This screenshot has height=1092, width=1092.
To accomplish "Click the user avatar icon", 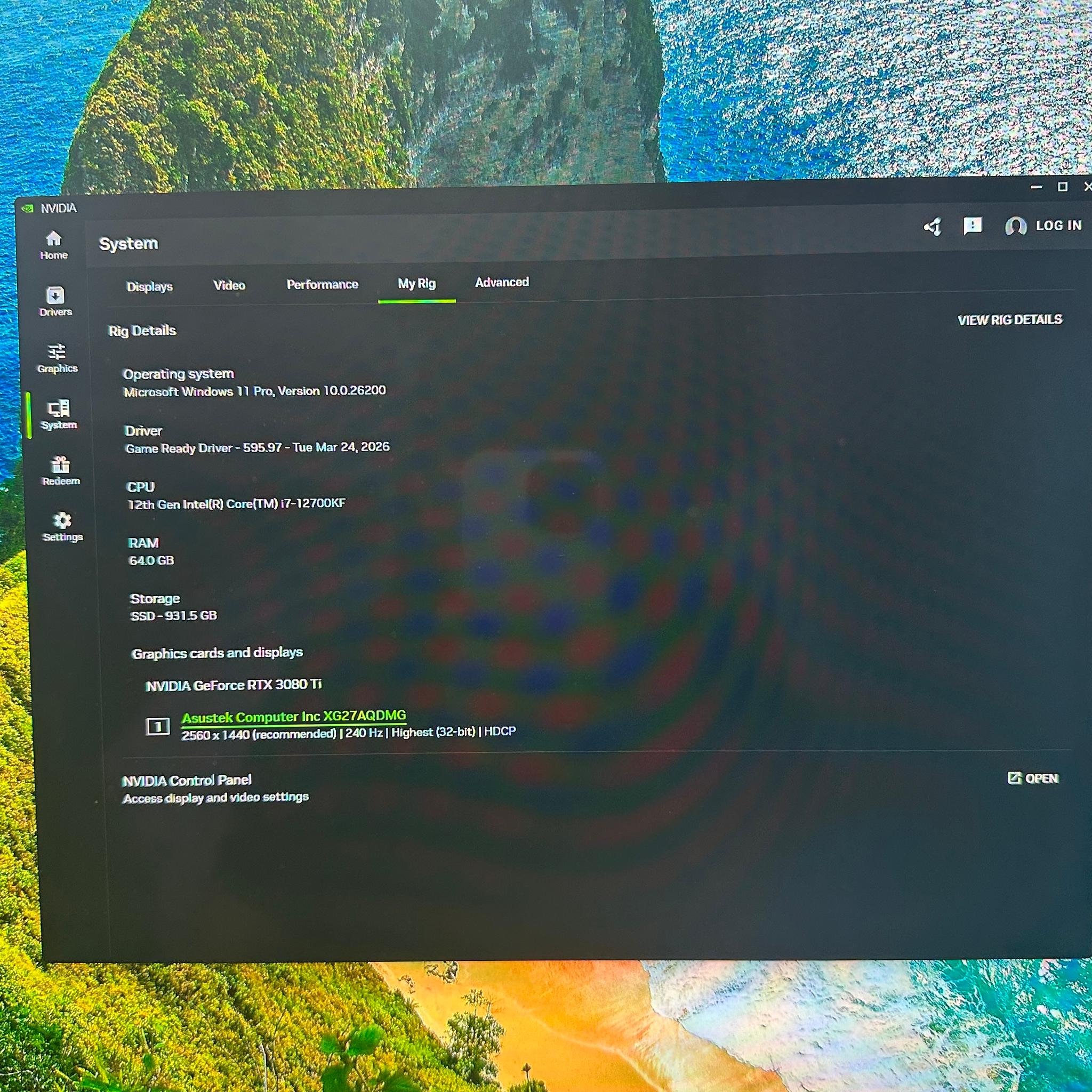I will pos(1016,226).
